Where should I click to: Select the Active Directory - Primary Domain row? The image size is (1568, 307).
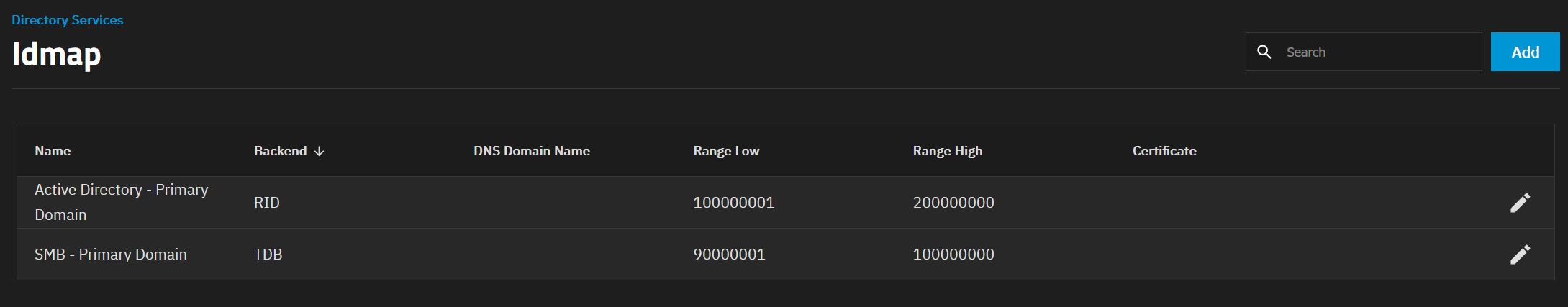point(785,203)
